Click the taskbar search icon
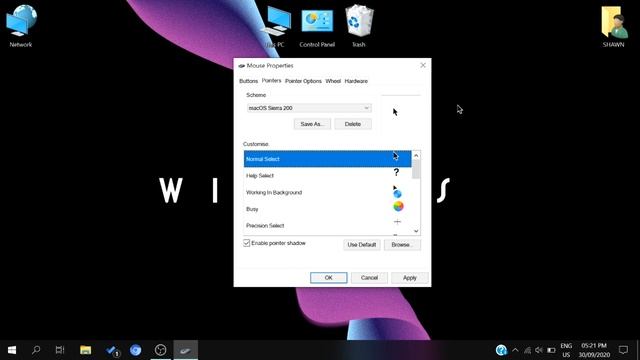Image resolution: width=640 pixels, height=360 pixels. click(x=36, y=350)
